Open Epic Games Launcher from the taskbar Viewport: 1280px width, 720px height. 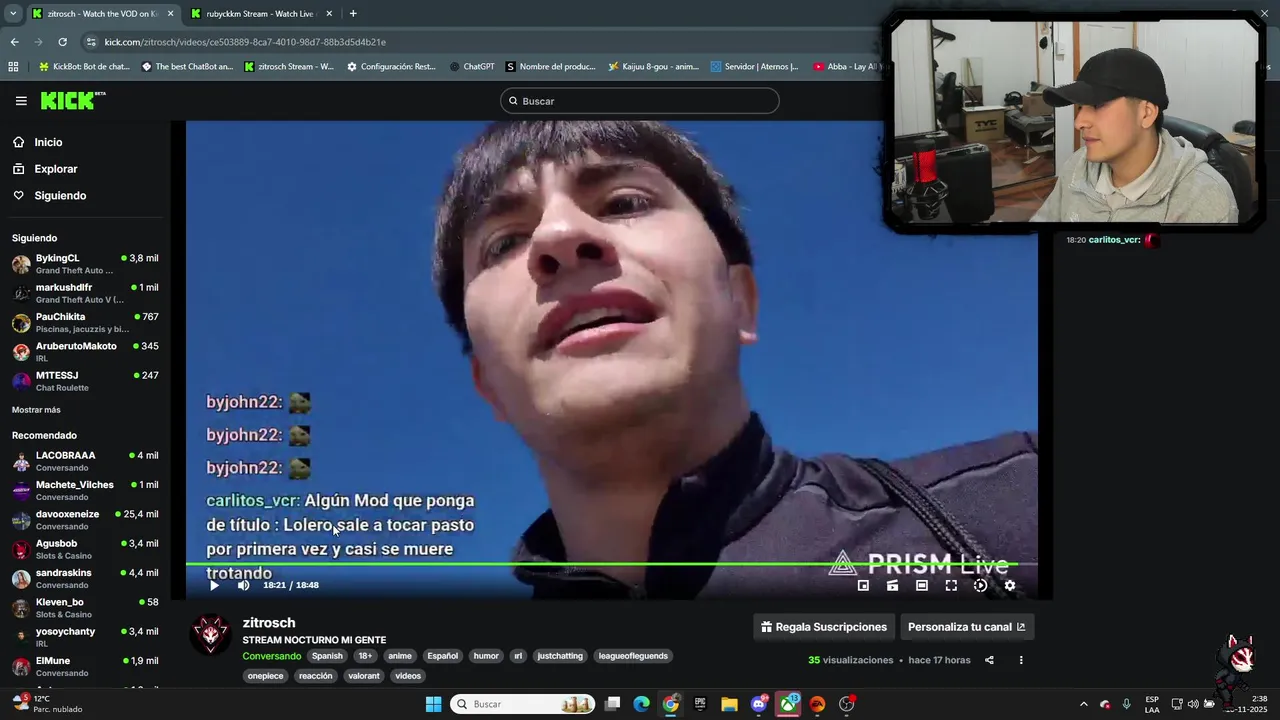700,704
